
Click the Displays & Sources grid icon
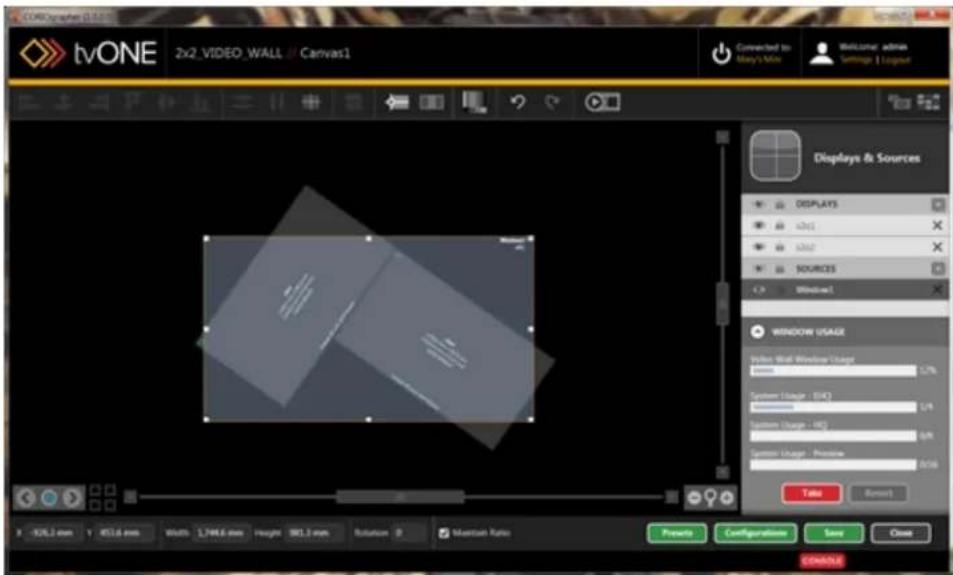775,156
